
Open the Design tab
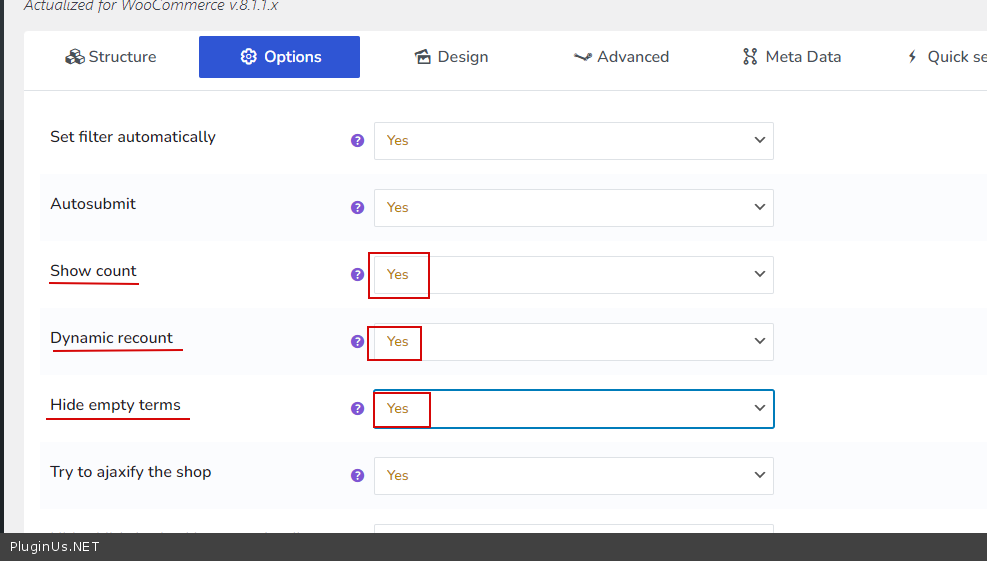coord(451,57)
